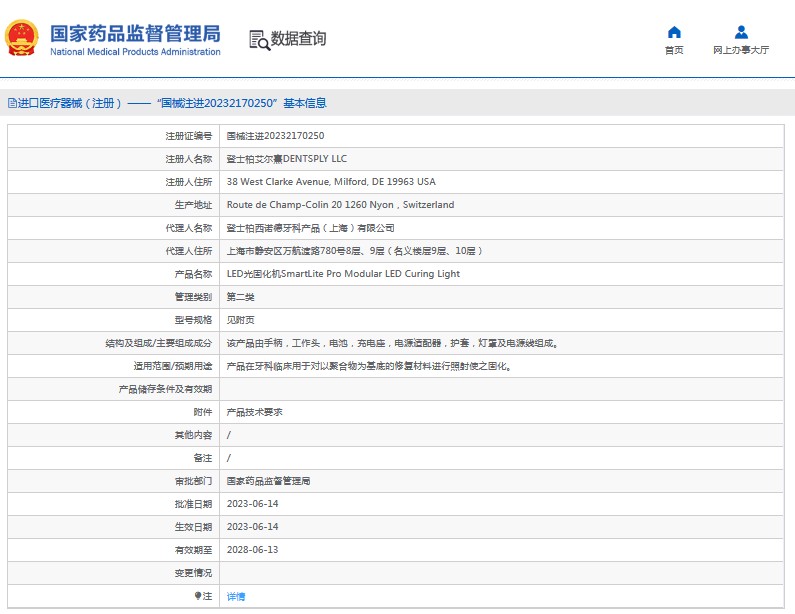Image resolution: width=795 pixels, height=614 pixels.
Task: Click the 附件 label
Action: pos(202,412)
